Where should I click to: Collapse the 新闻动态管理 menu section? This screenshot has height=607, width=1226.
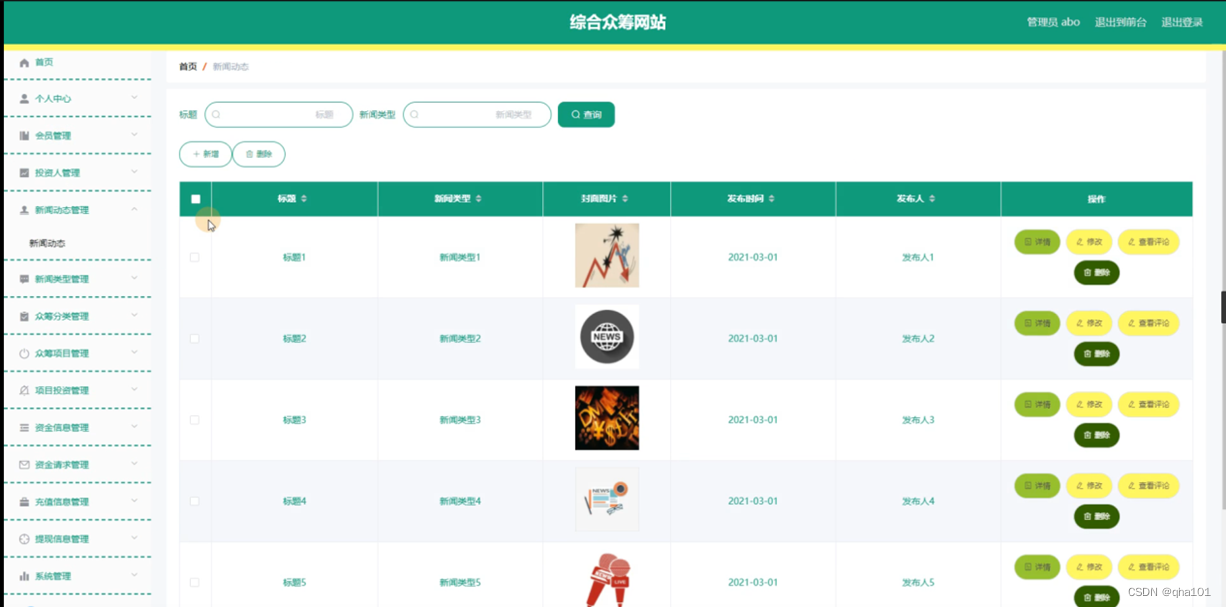[75, 209]
